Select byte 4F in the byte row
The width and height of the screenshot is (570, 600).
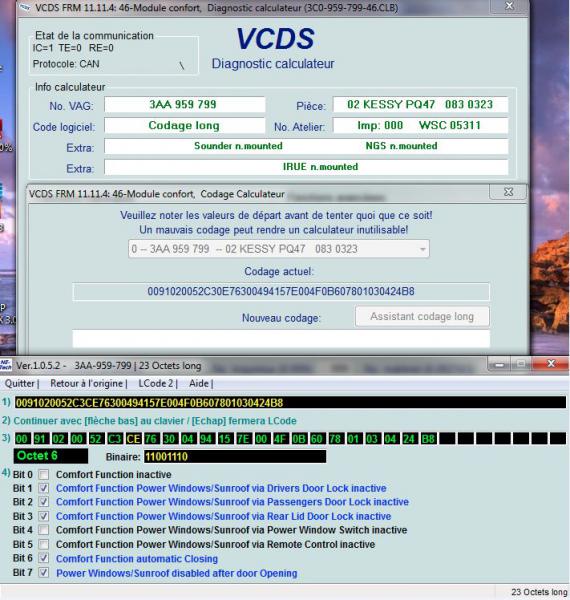pyautogui.click(x=280, y=439)
